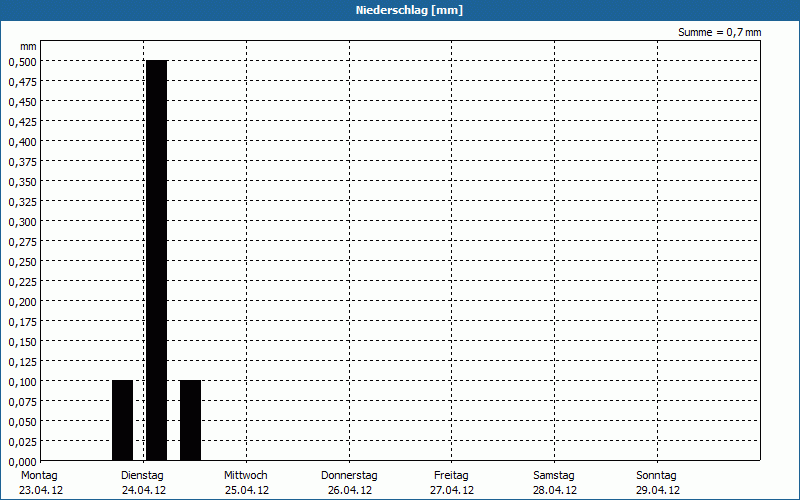
Task: Select the tallest 0,500 mm precipitation bar
Action: click(157, 260)
